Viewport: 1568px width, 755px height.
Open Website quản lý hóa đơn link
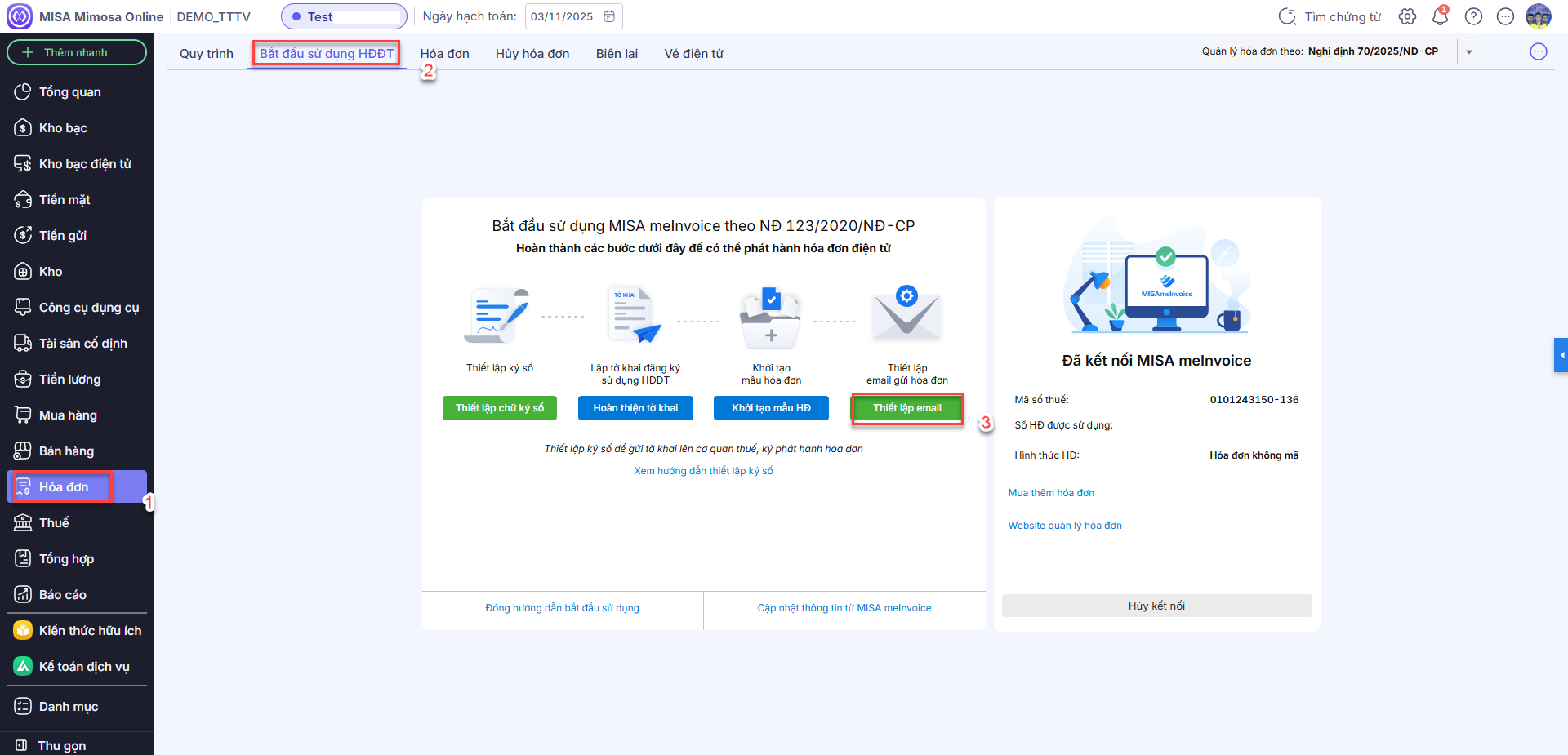point(1065,526)
